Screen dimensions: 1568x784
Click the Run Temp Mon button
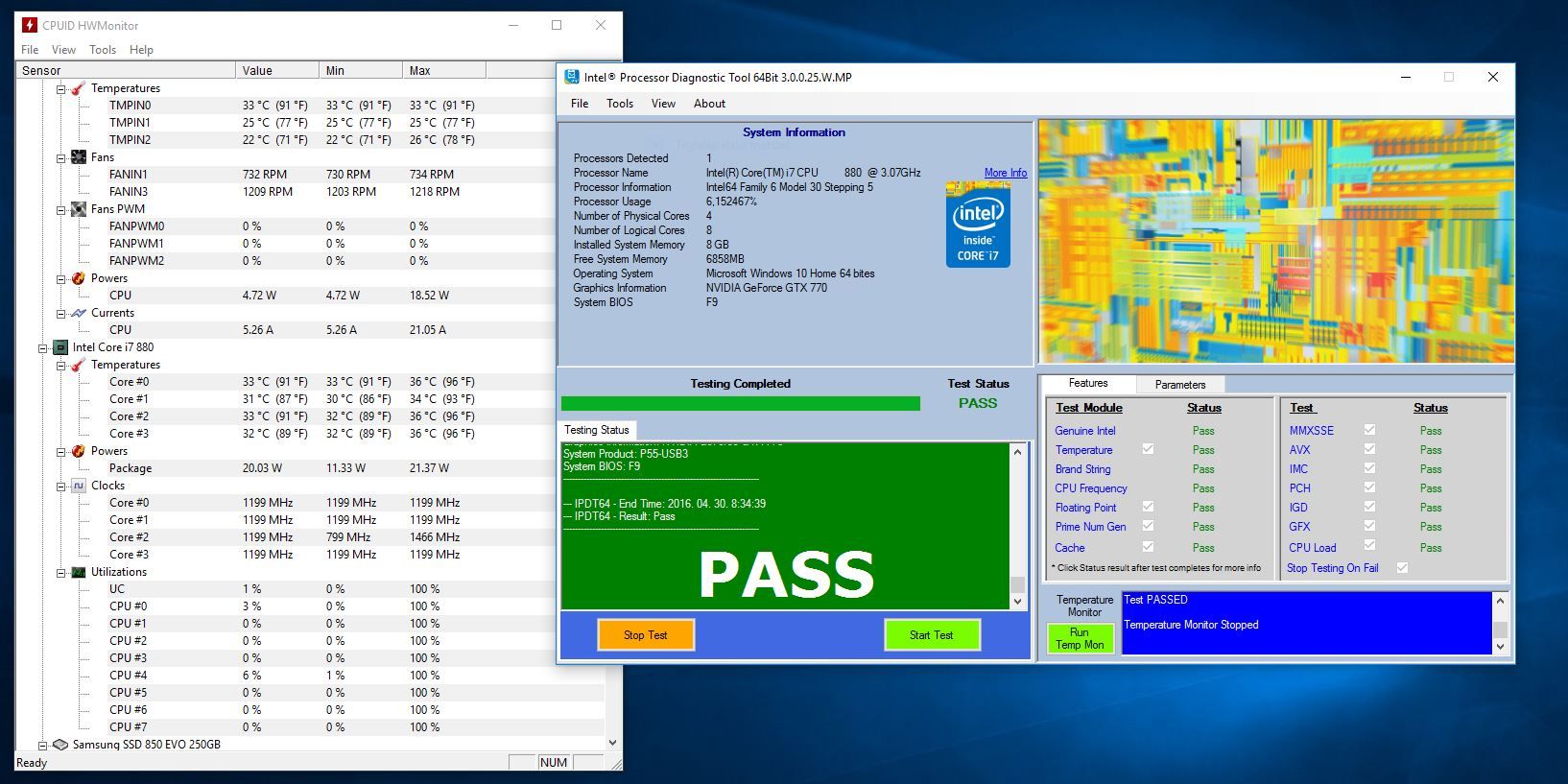pyautogui.click(x=1080, y=639)
